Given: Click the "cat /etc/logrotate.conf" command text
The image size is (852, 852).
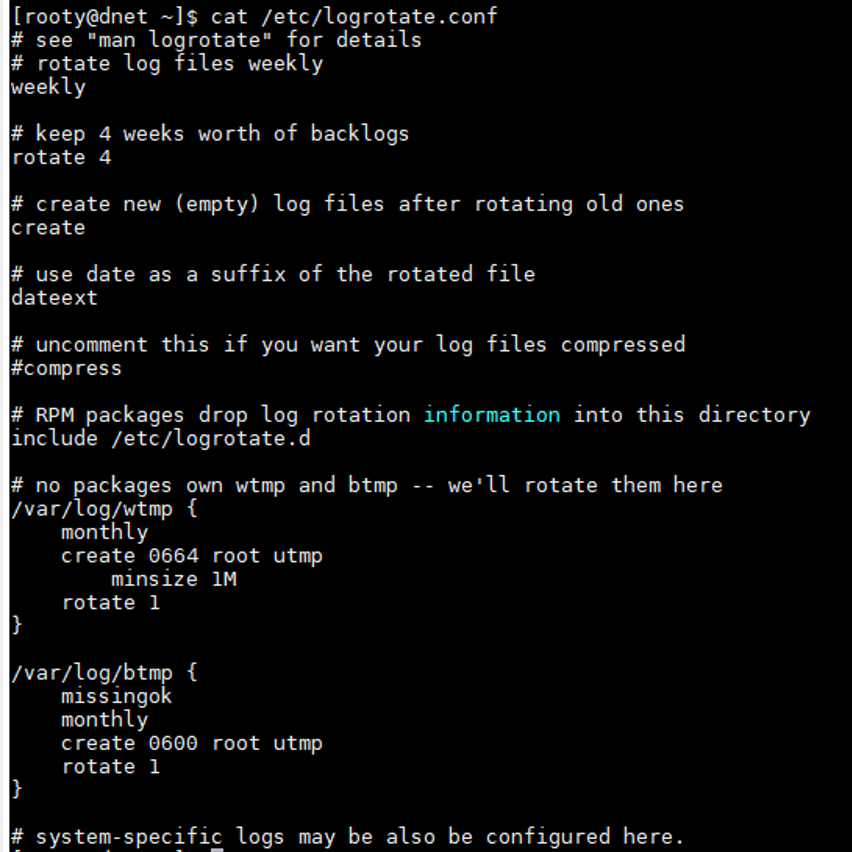Looking at the screenshot, I should point(353,16).
